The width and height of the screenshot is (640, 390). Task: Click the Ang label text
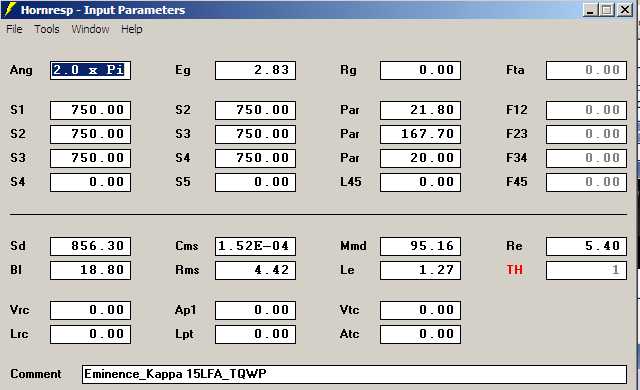pos(21,70)
